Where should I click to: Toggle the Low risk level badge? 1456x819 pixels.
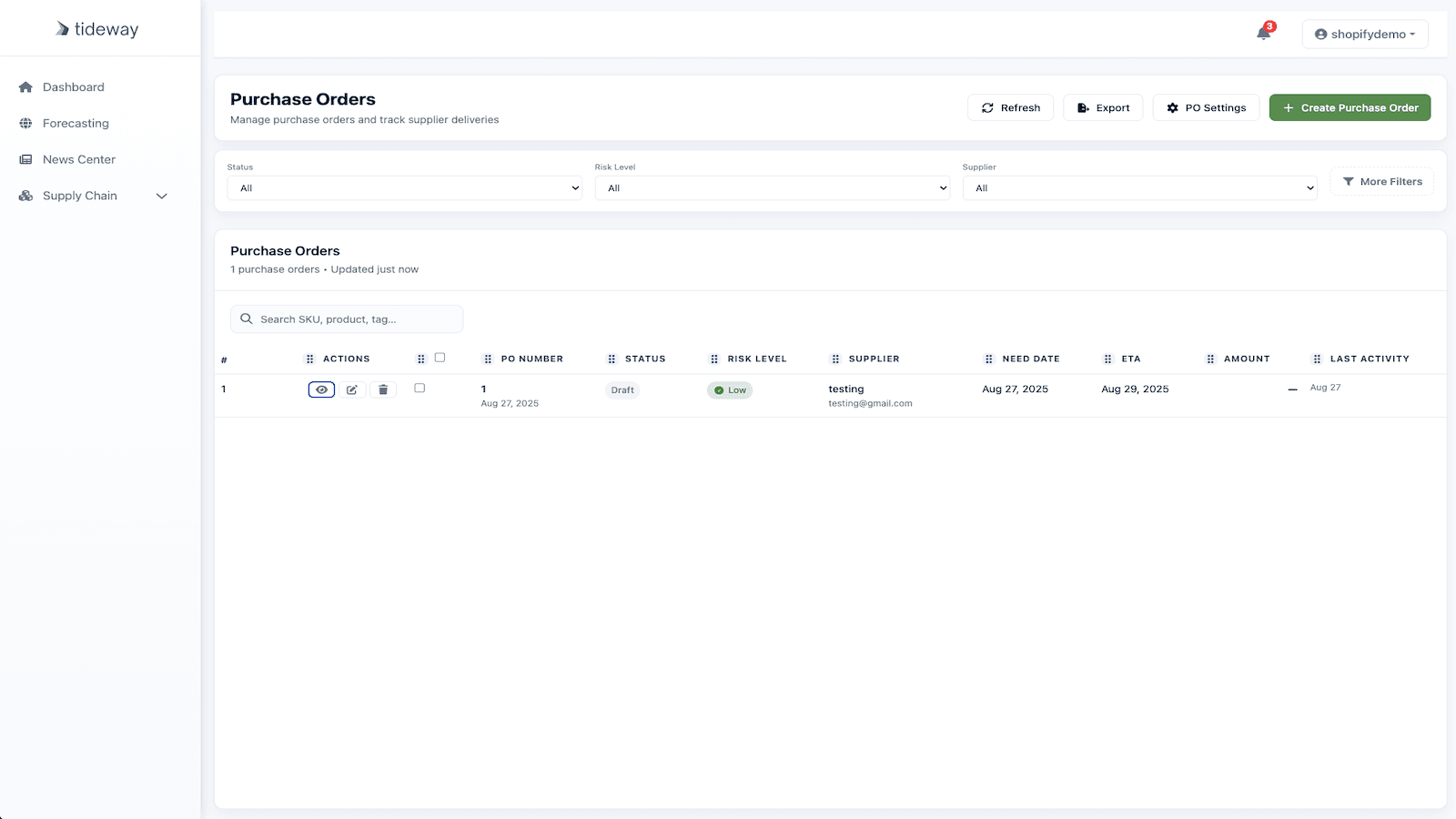pyautogui.click(x=729, y=389)
